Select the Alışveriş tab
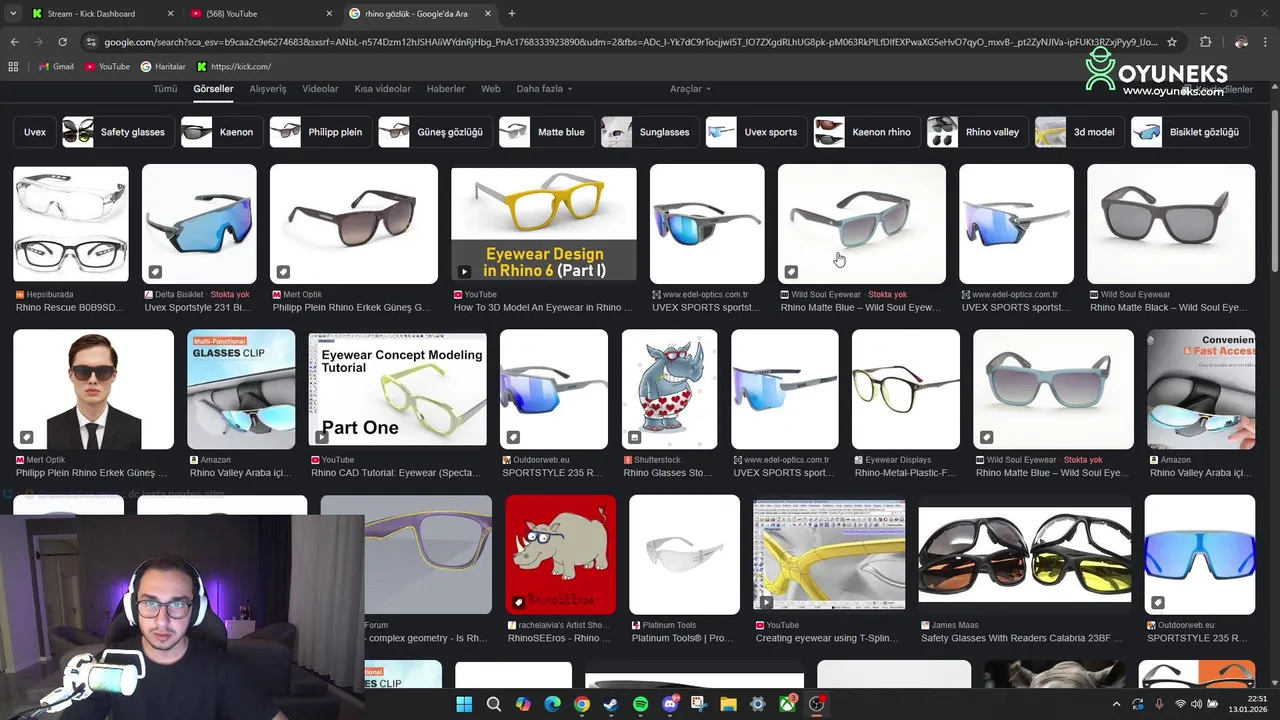 point(267,89)
